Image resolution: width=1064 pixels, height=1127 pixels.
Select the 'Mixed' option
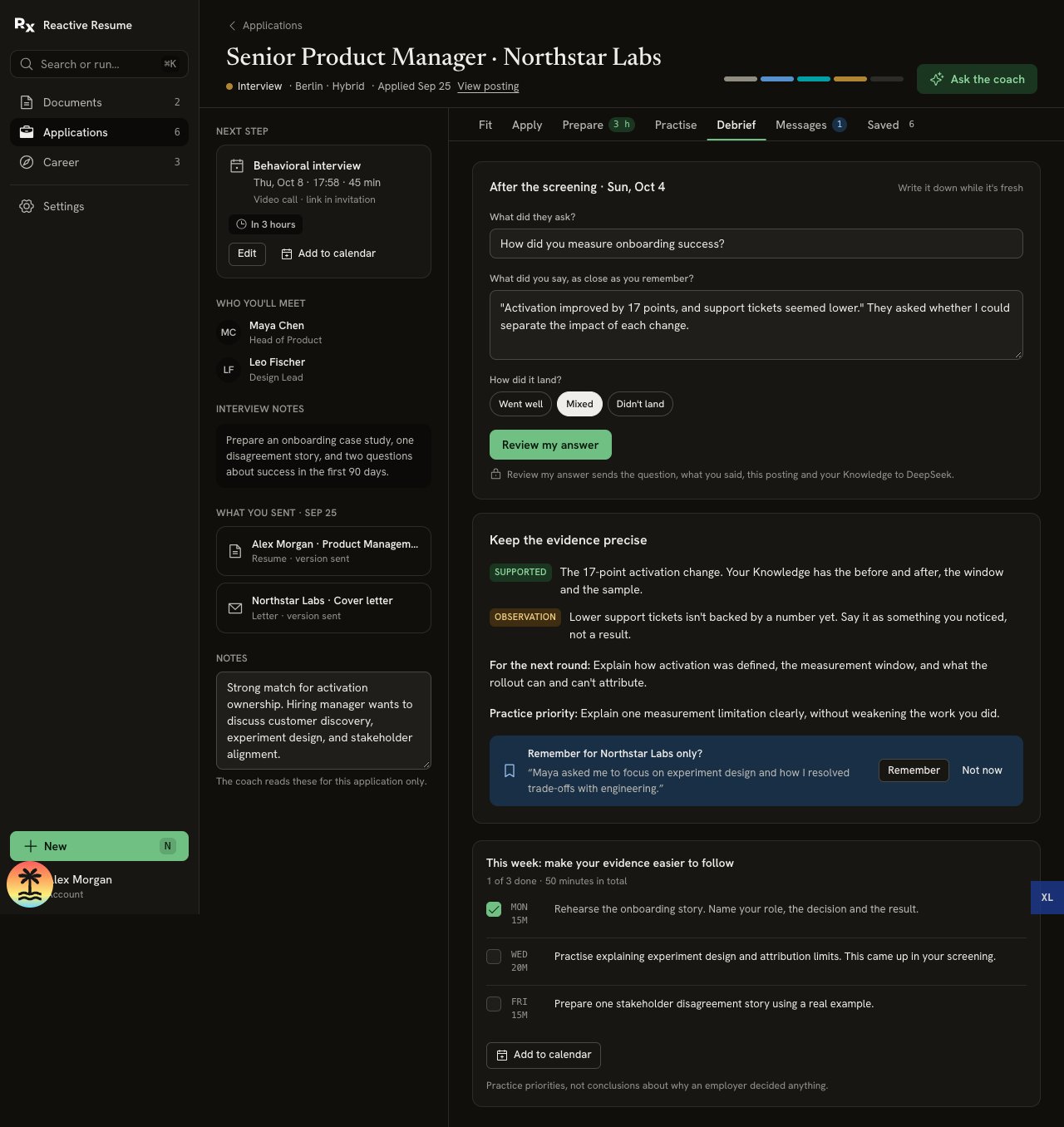point(579,404)
